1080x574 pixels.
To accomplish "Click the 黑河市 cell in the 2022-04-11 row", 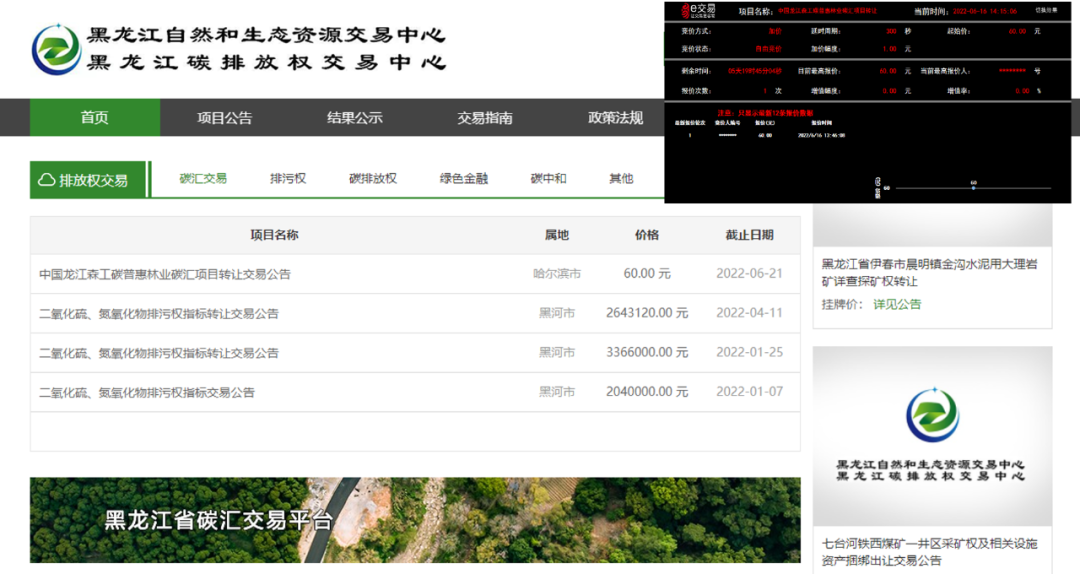I will tap(557, 313).
